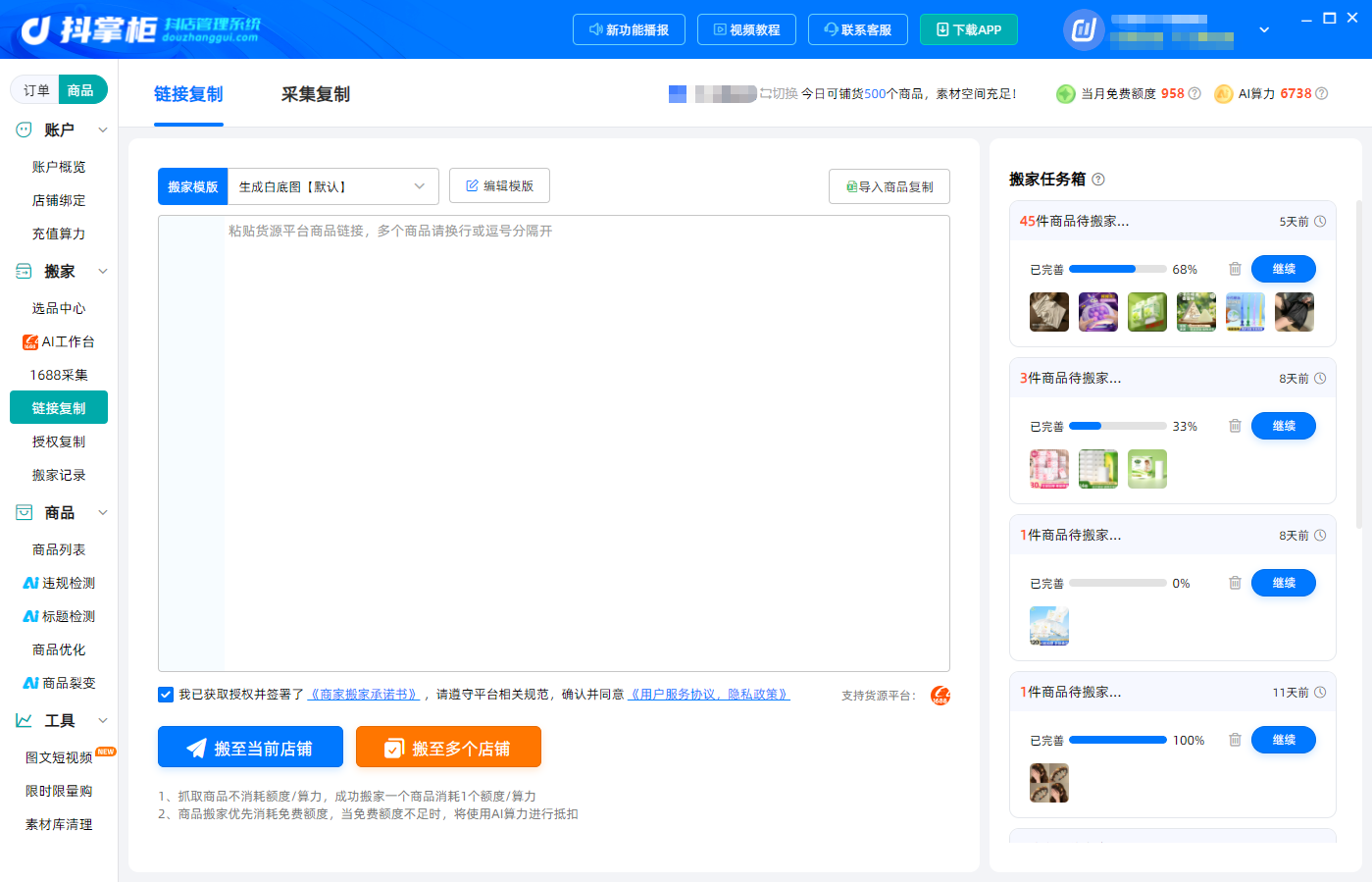Open the 《商家搬家承诺书》 link

364,695
